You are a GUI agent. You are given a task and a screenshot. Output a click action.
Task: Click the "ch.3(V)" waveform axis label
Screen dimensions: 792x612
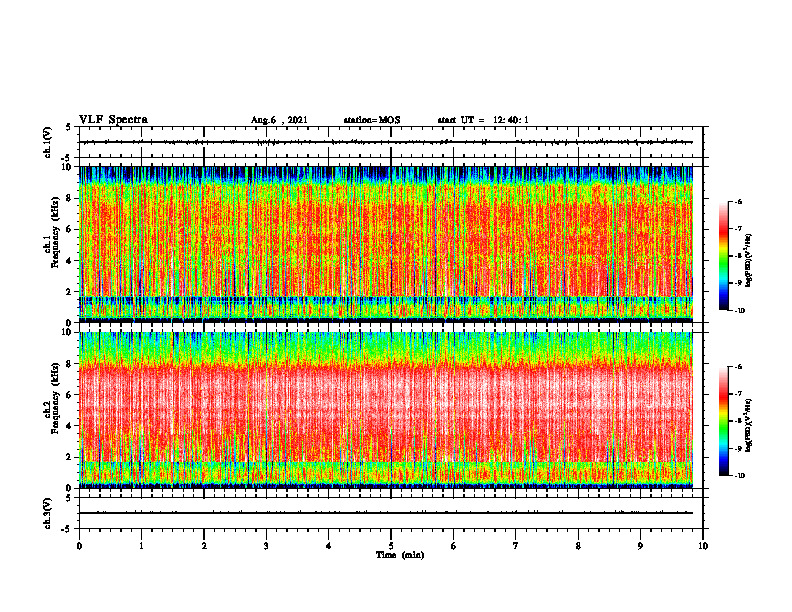(48, 513)
